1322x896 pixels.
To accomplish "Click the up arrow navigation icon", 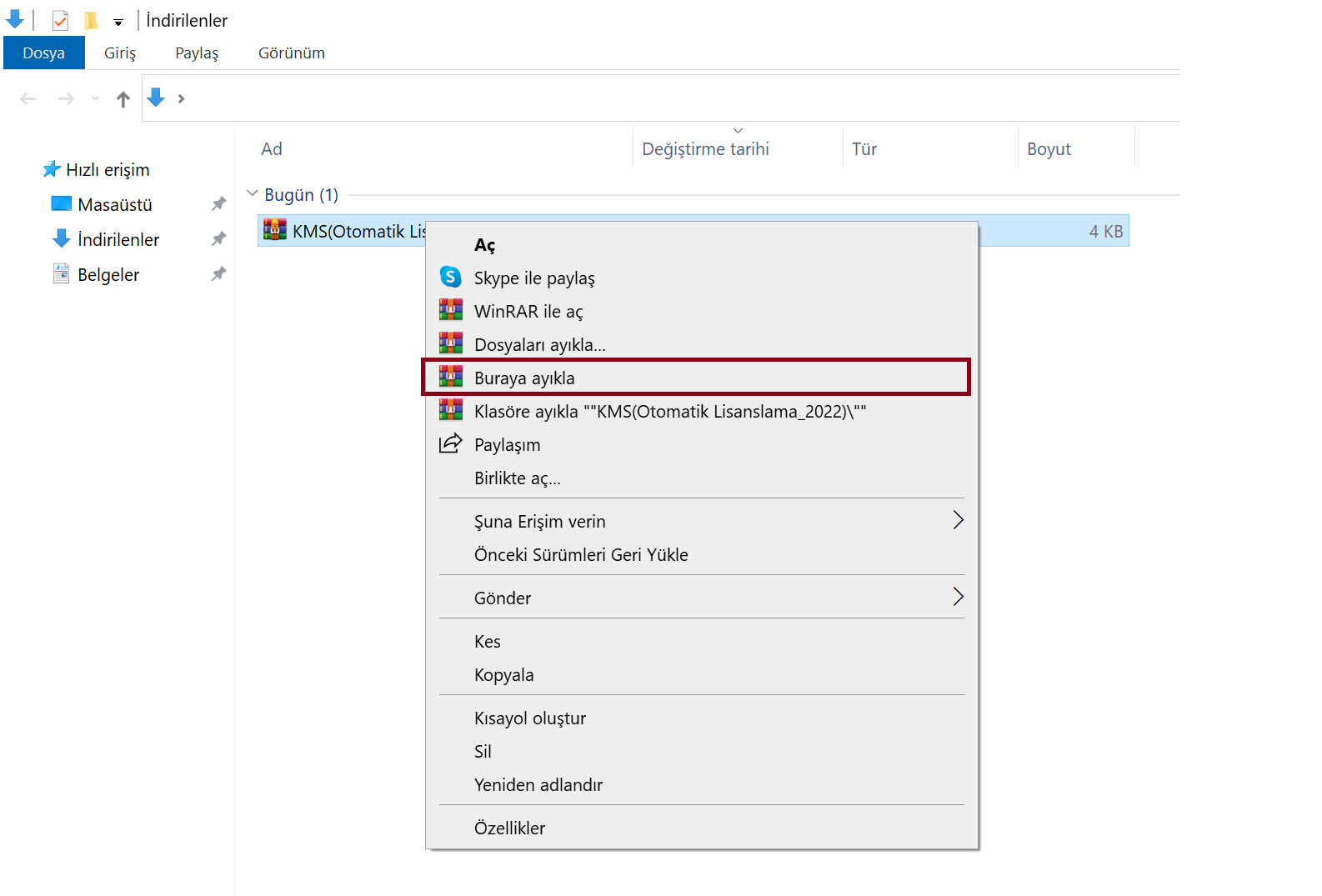I will [123, 99].
